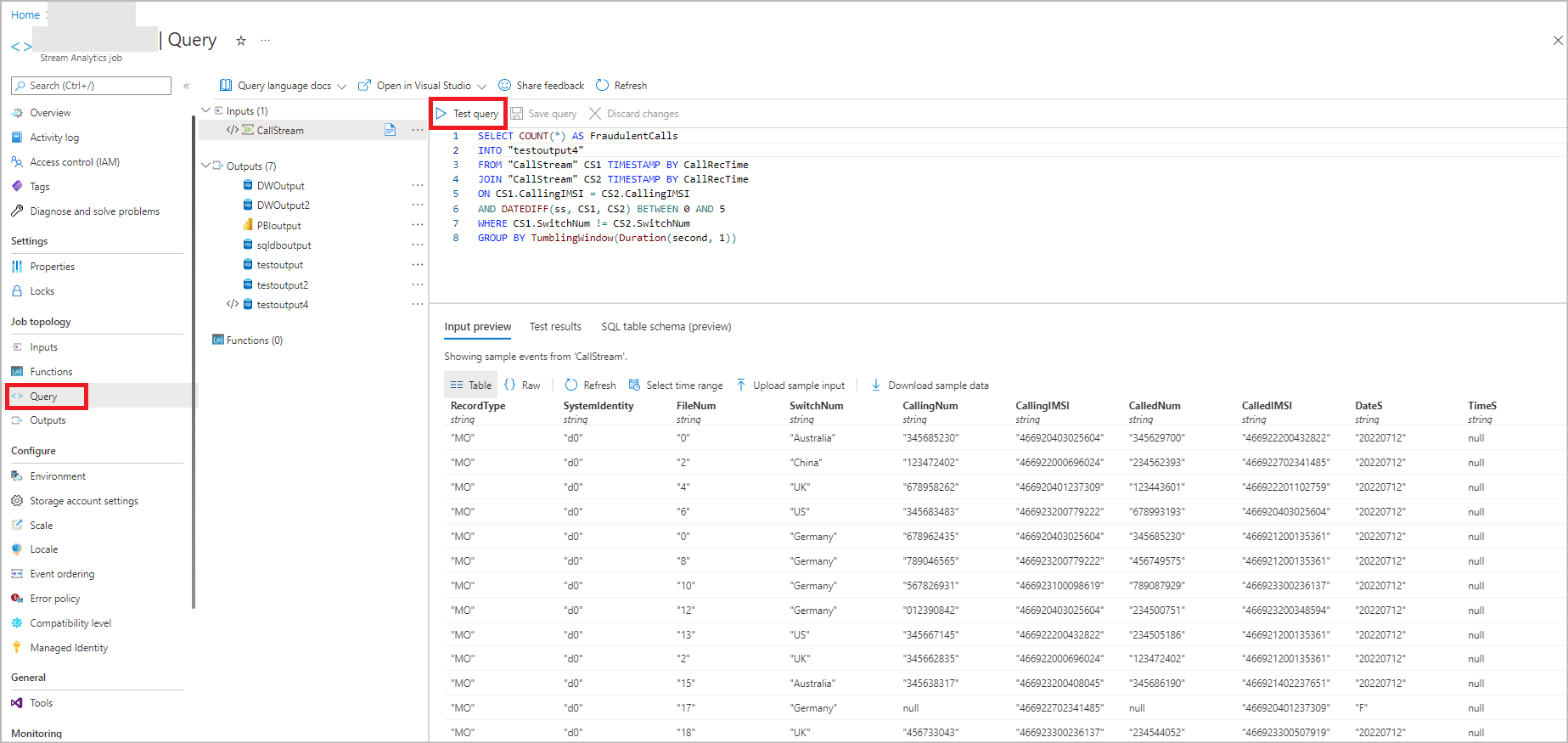This screenshot has height=743, width=1568.
Task: Click the Download sample data icon
Action: [876, 386]
